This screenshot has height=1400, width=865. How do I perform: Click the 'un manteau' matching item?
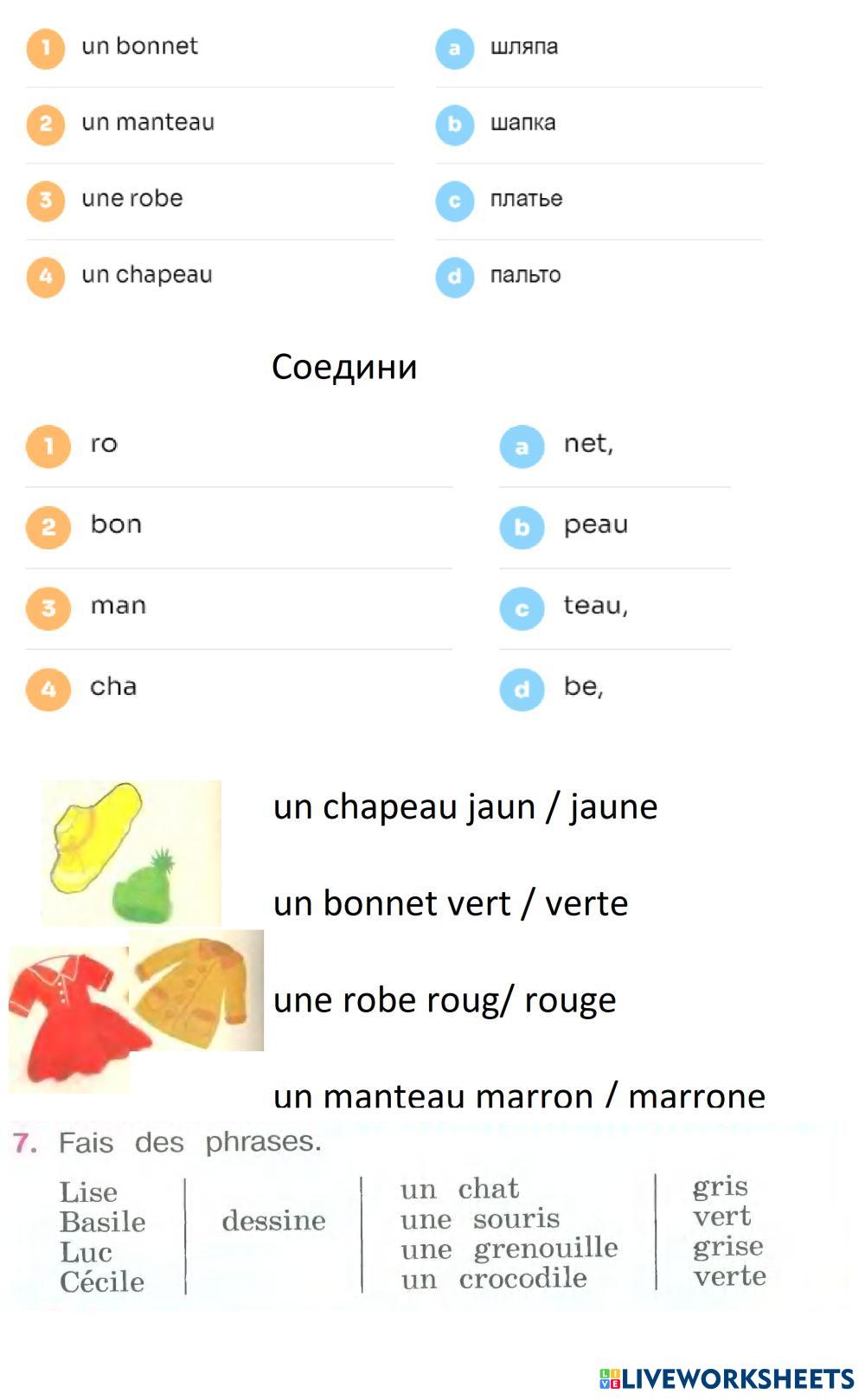148,123
